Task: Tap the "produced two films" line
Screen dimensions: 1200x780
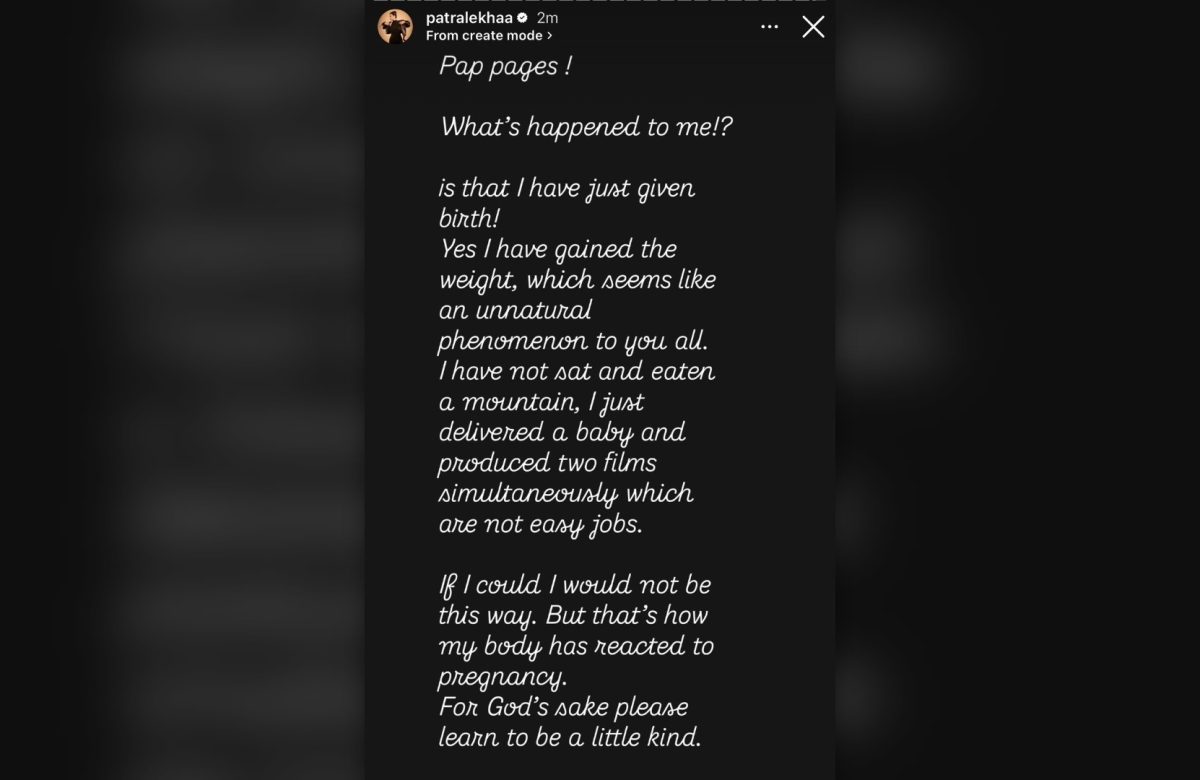Action: click(547, 463)
